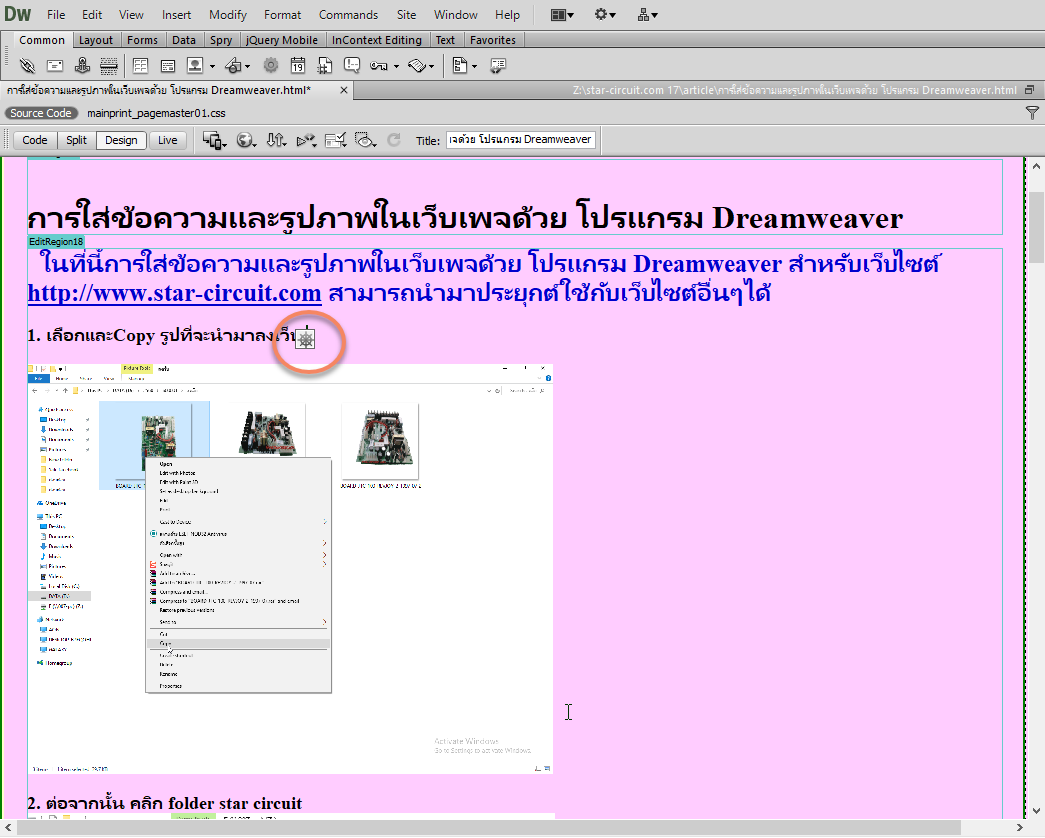Open Preview in Browser globe dropdown

coord(247,140)
